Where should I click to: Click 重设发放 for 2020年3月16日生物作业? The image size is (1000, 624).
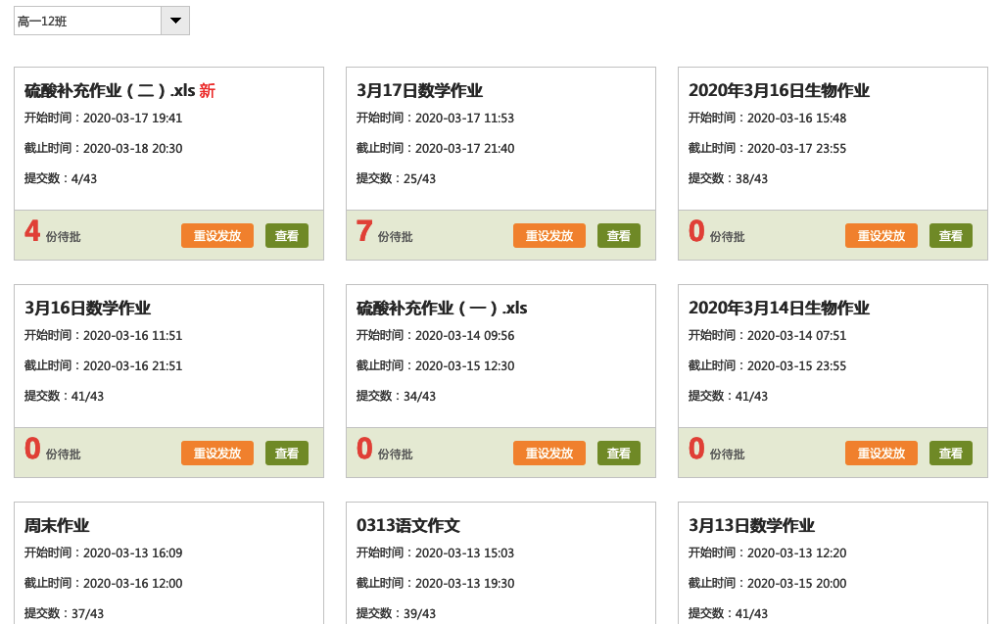881,235
